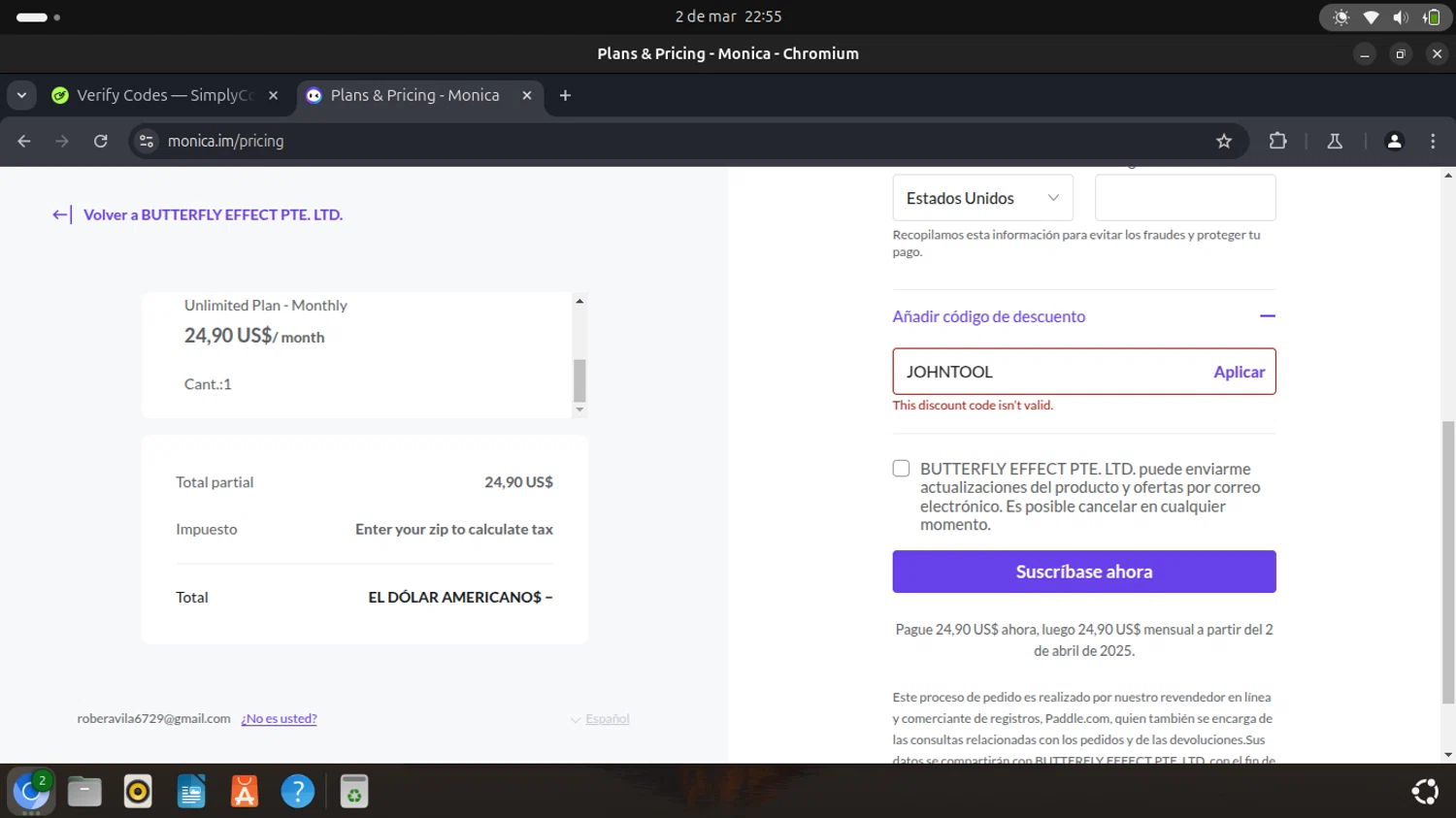Reload the Monica pricing page
The height and width of the screenshot is (818, 1456).
click(100, 141)
